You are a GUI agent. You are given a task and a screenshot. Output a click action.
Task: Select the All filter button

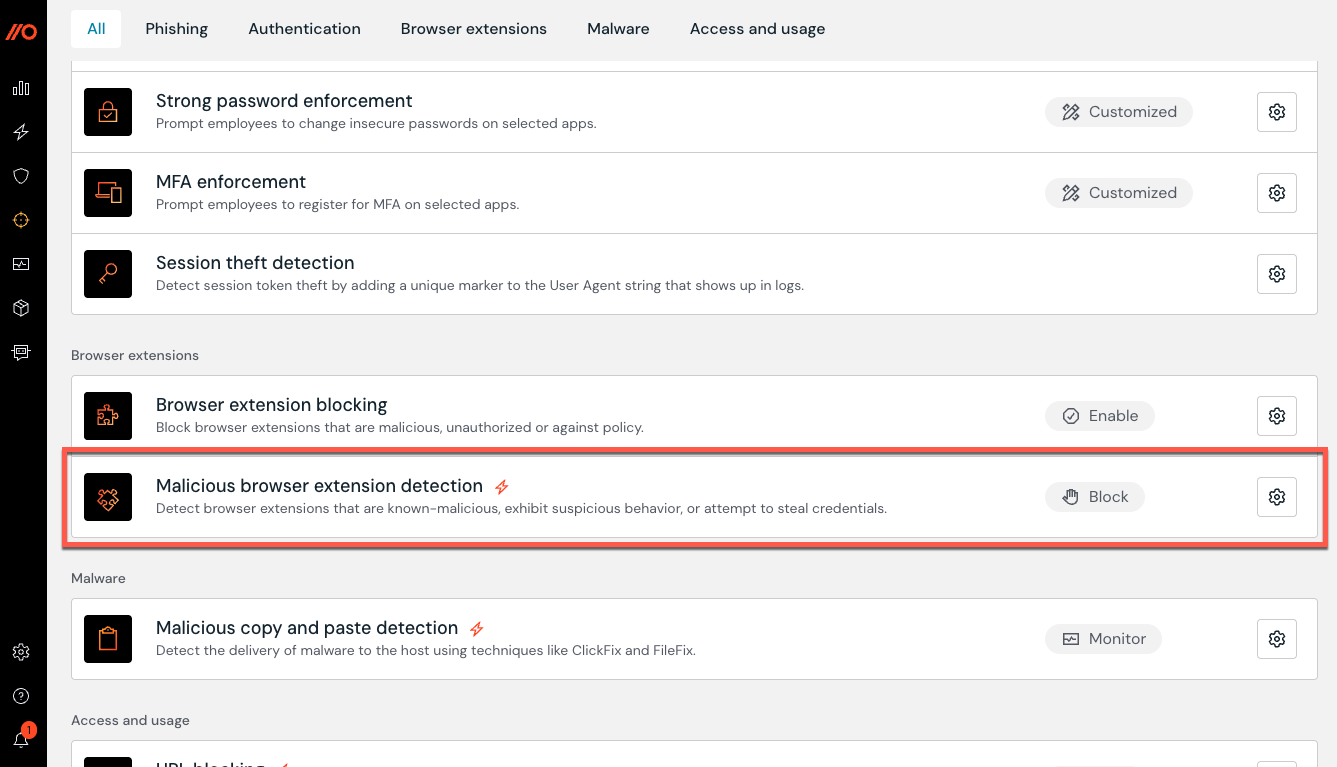point(95,28)
